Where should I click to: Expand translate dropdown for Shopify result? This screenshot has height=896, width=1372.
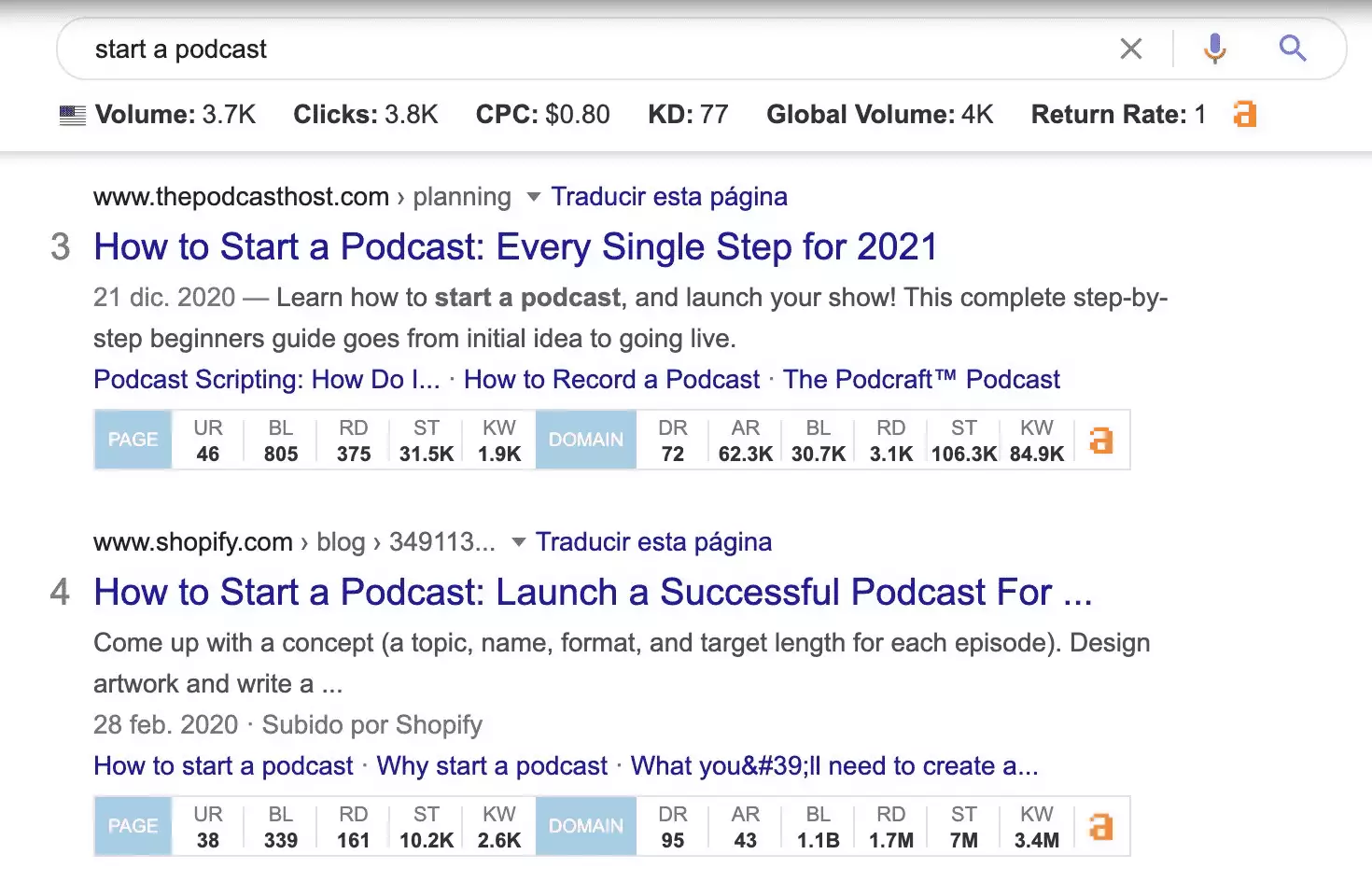coord(517,542)
